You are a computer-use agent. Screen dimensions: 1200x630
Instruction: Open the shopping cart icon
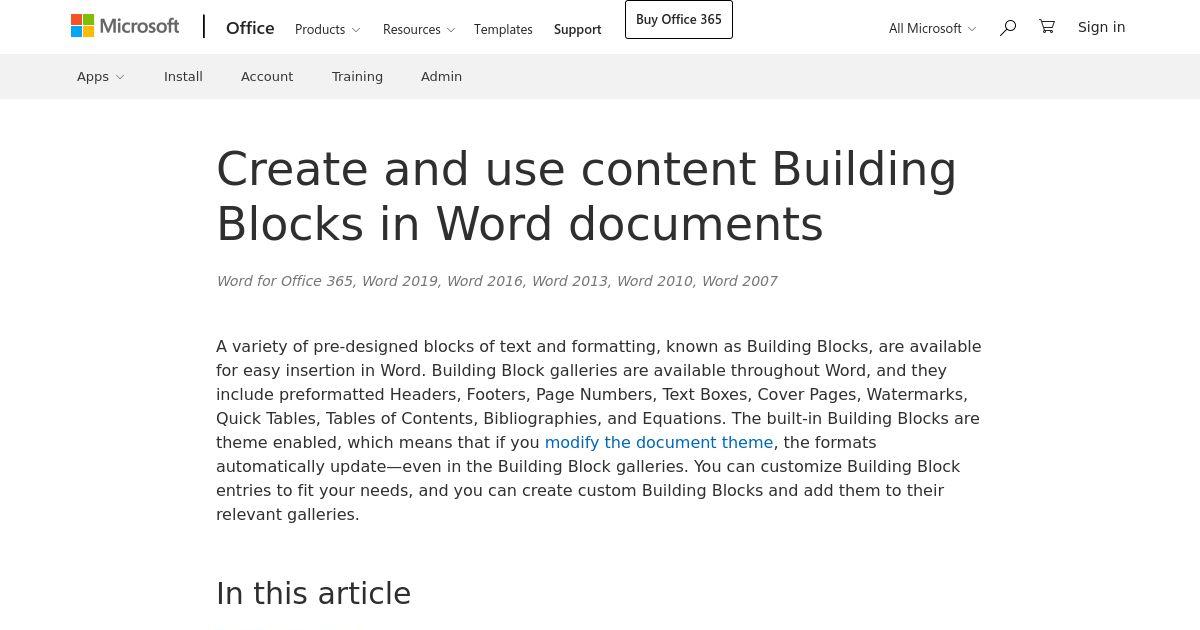1047,27
